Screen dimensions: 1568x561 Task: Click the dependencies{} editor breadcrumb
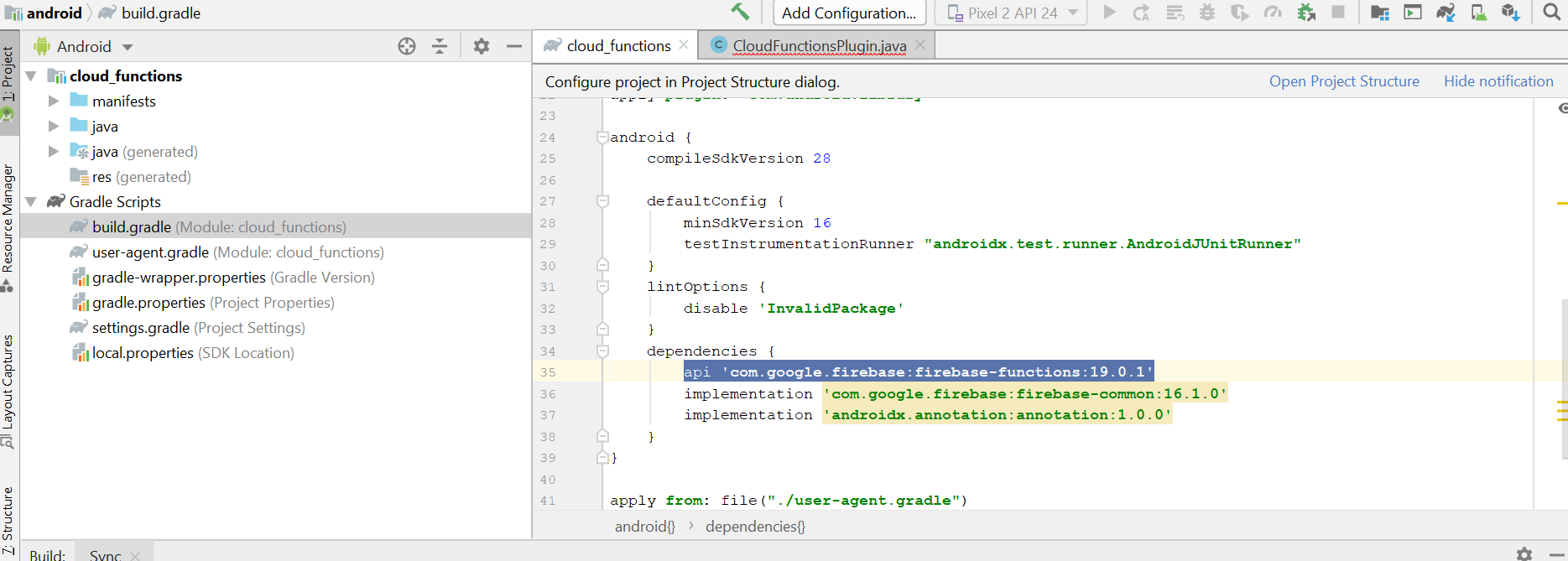point(755,527)
